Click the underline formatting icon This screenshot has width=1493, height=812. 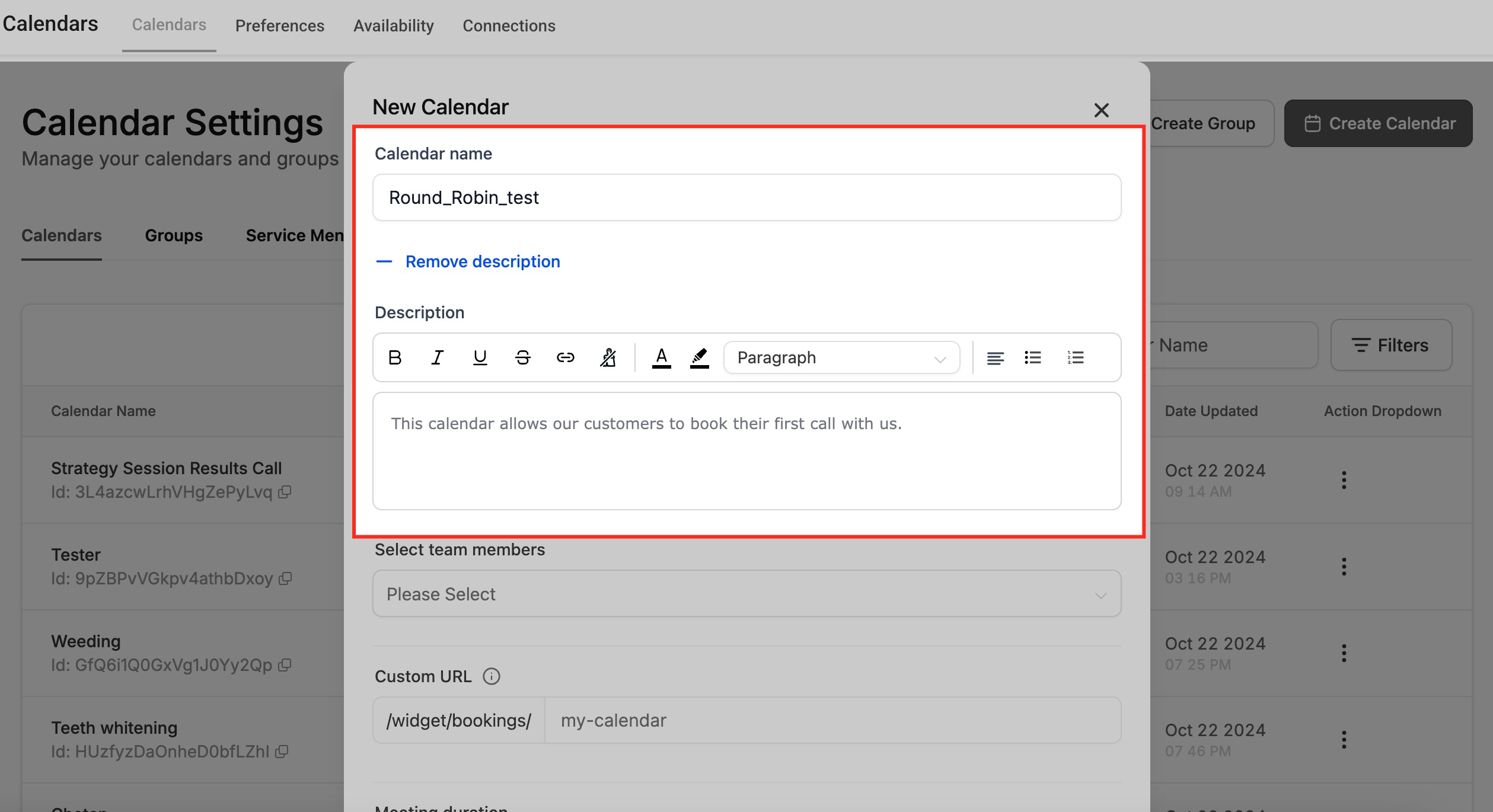480,357
